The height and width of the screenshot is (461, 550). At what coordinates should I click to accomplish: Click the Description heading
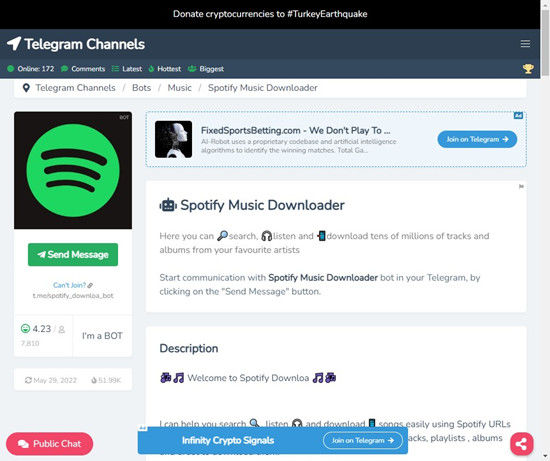(x=189, y=348)
